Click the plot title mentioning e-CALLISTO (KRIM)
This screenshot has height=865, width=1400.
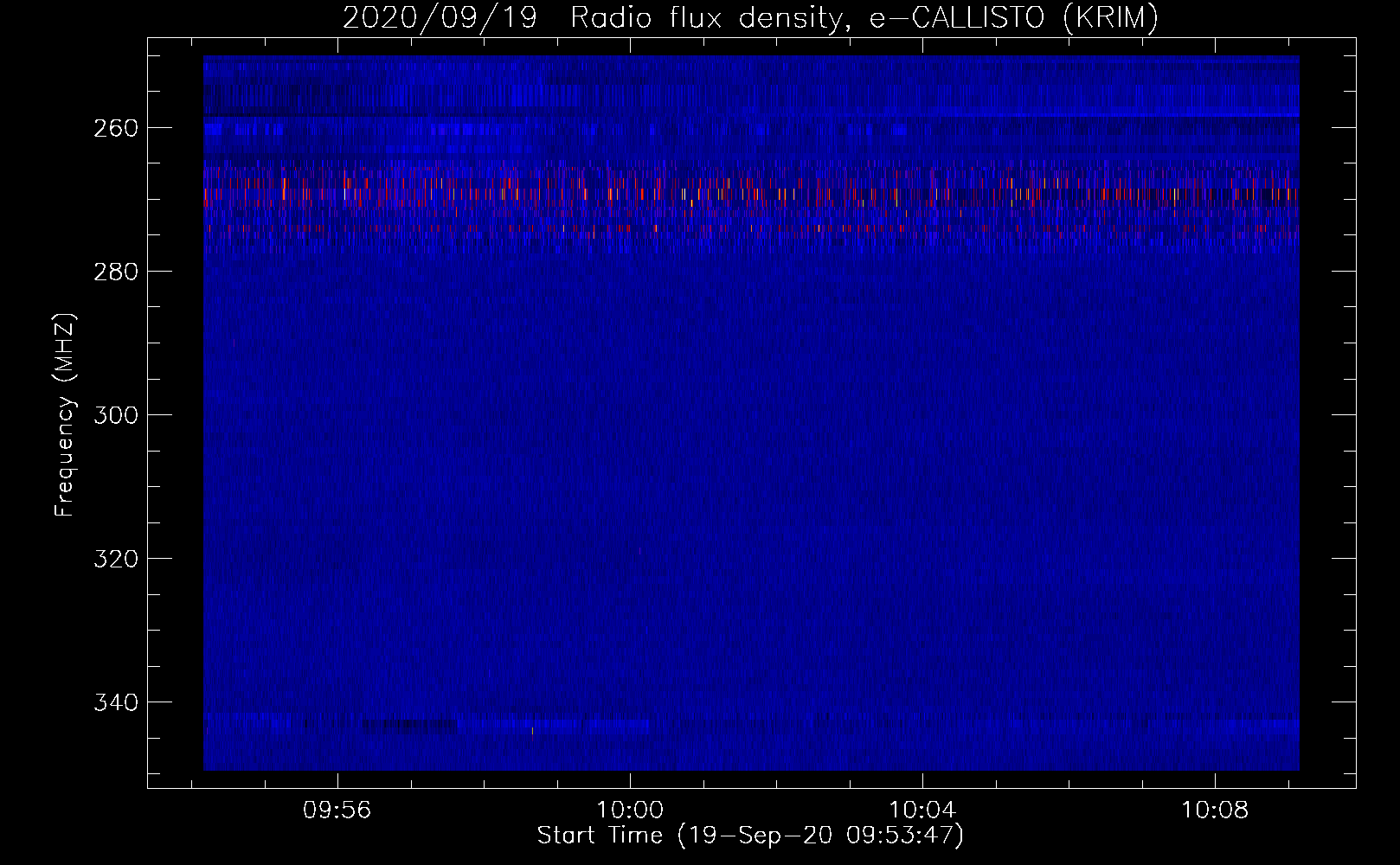tap(750, 18)
